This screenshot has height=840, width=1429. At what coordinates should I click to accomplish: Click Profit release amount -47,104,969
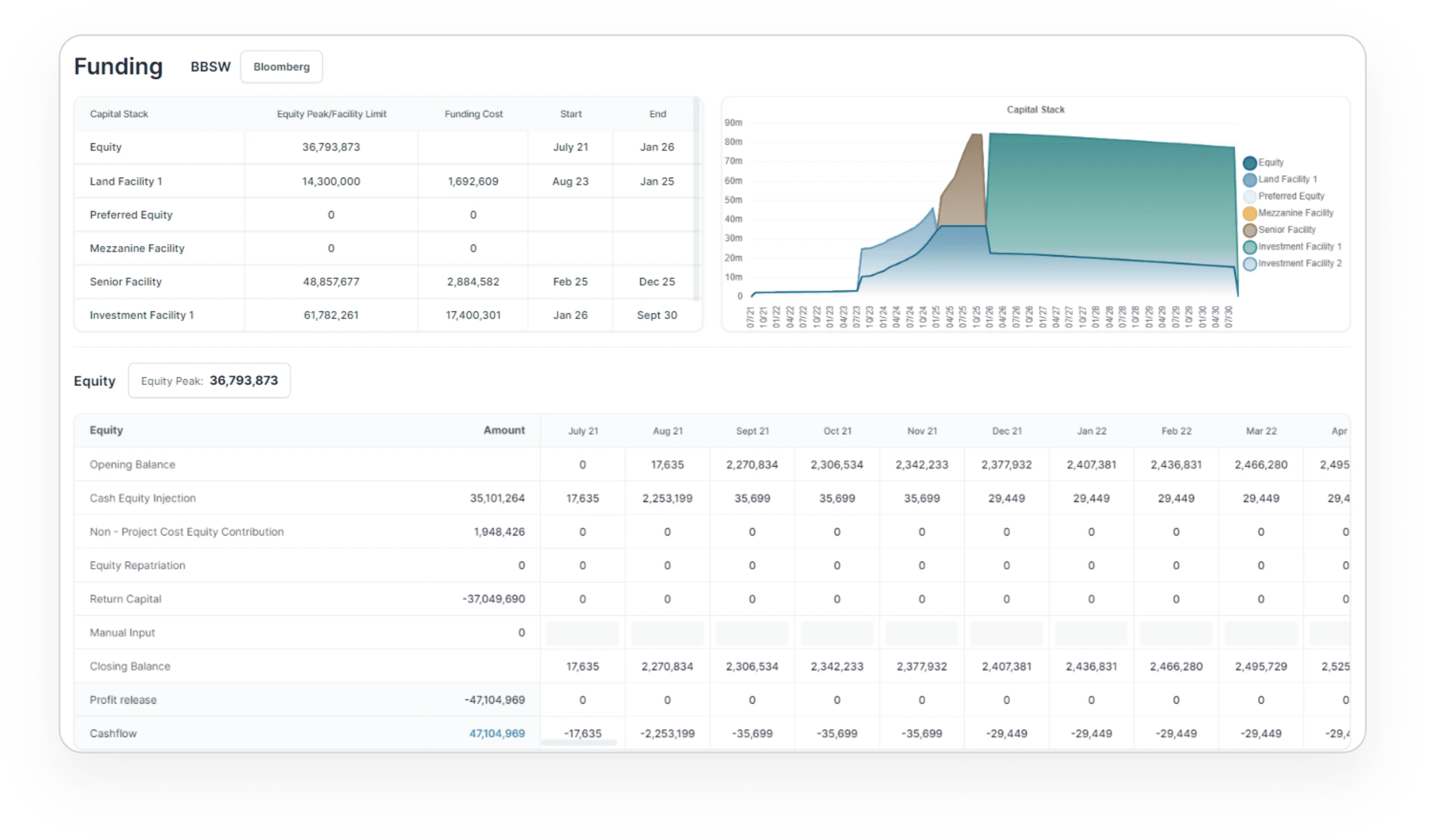(x=495, y=701)
